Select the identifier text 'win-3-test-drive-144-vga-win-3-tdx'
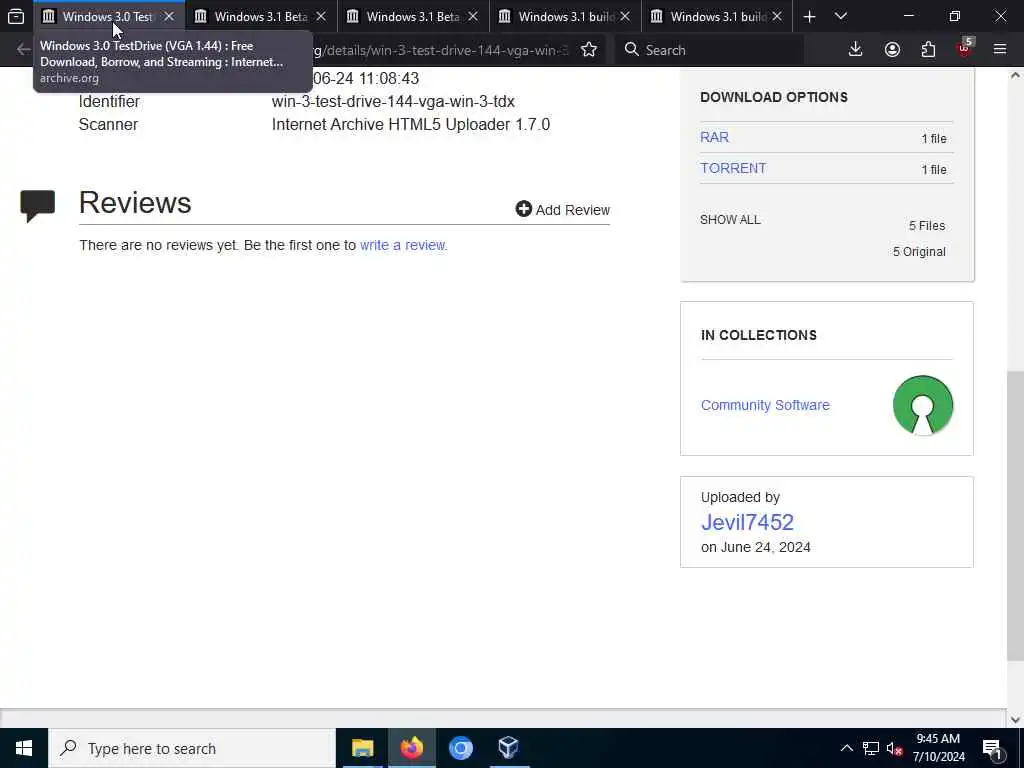Viewport: 1024px width, 768px height. (393, 101)
